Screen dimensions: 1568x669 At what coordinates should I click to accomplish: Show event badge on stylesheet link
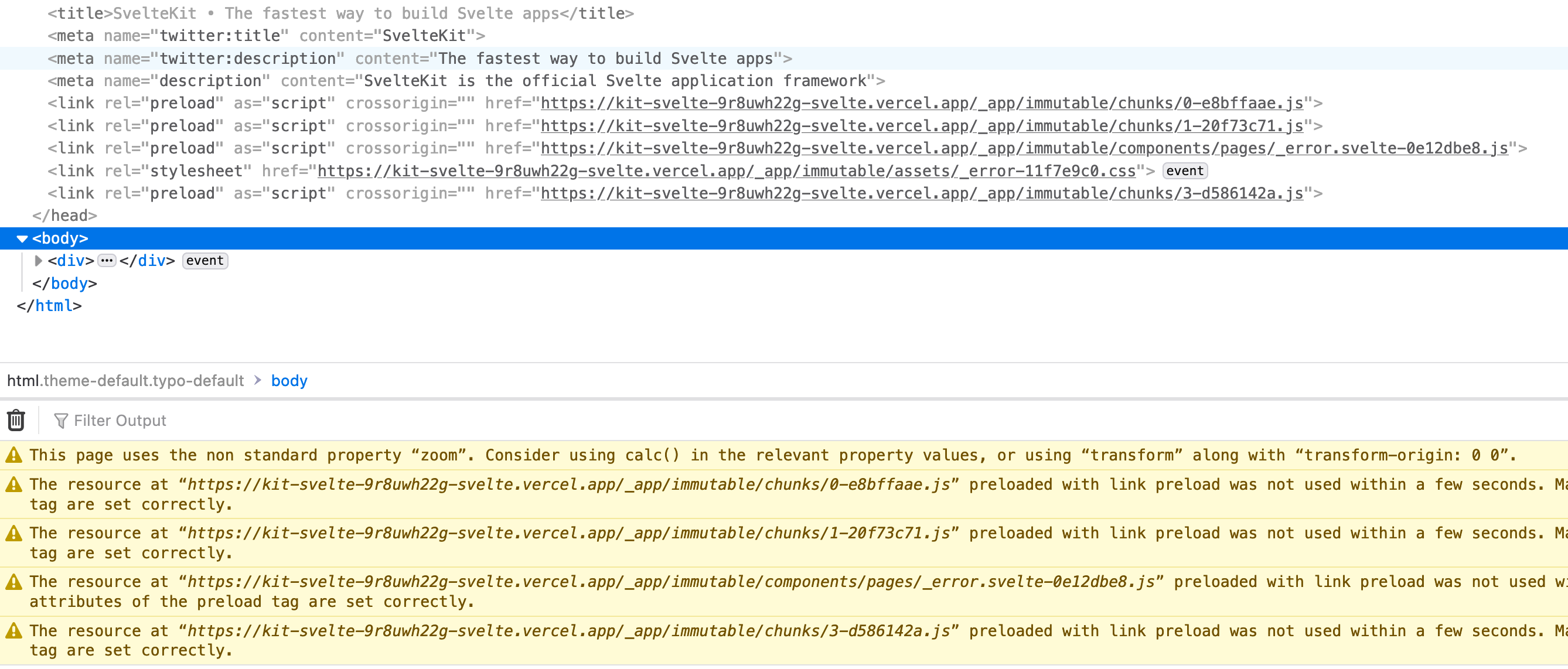(1184, 171)
